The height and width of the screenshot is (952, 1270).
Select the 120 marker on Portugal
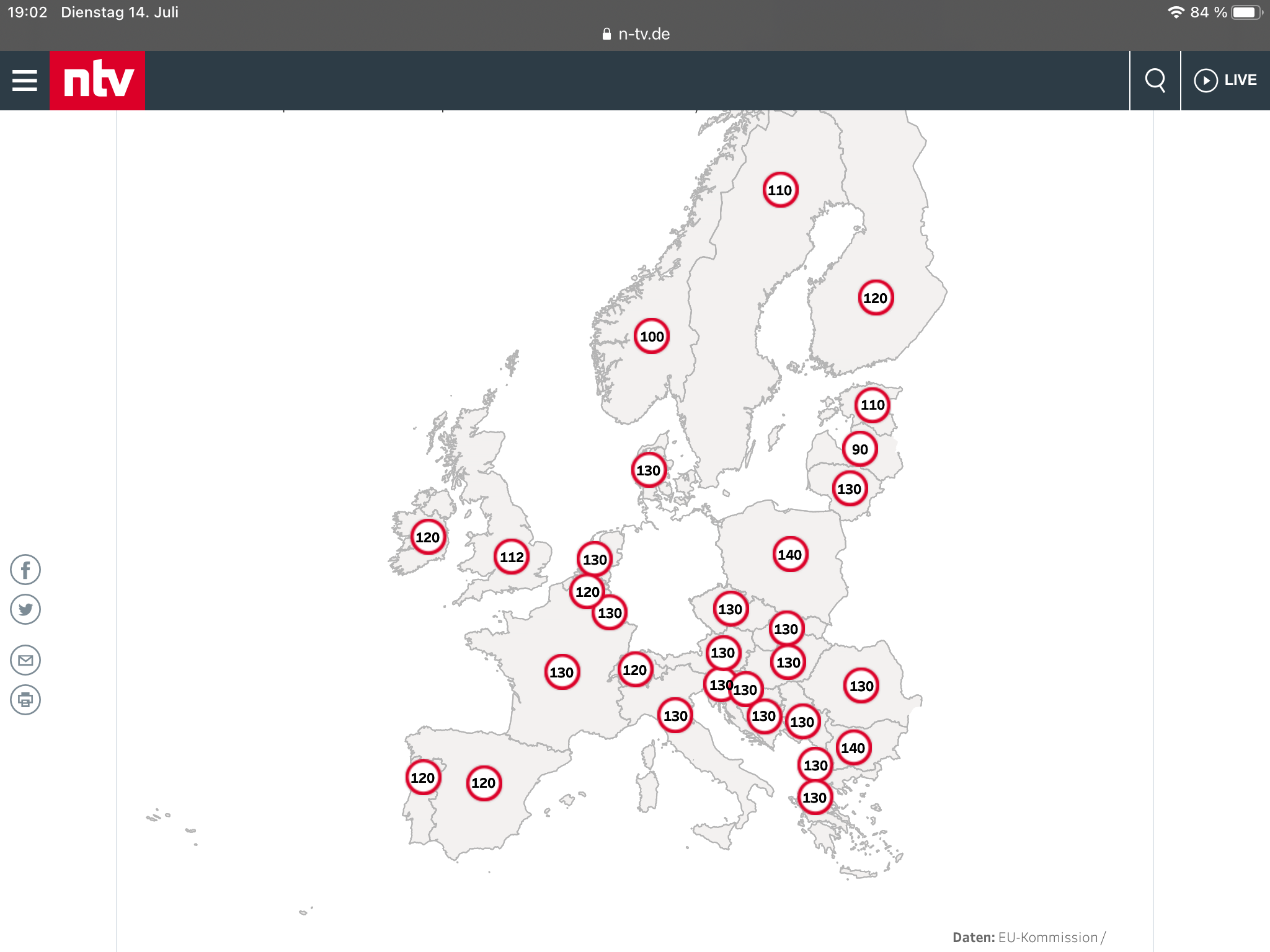(x=423, y=777)
